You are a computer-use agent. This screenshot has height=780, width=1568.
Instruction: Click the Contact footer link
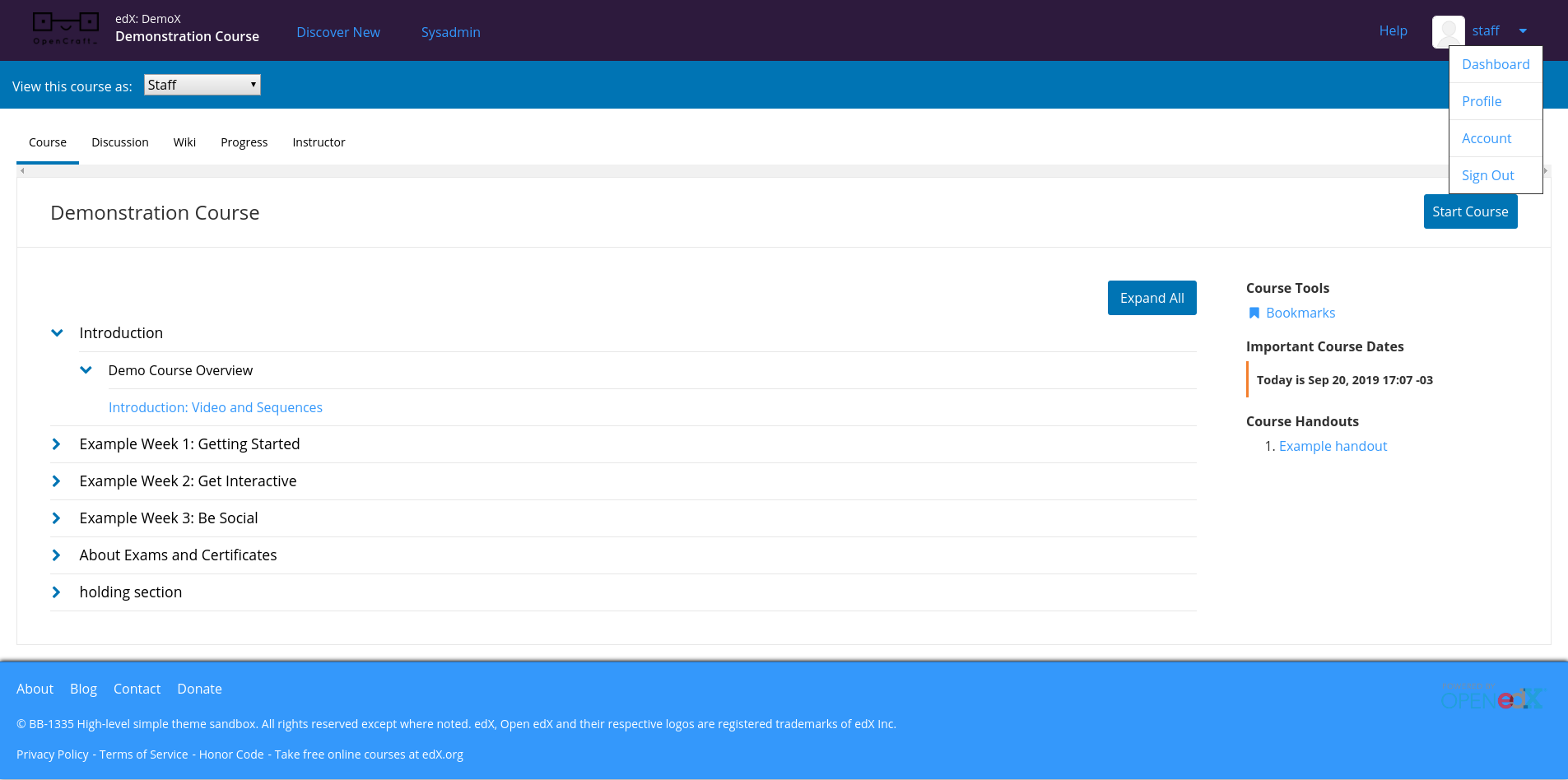click(137, 689)
